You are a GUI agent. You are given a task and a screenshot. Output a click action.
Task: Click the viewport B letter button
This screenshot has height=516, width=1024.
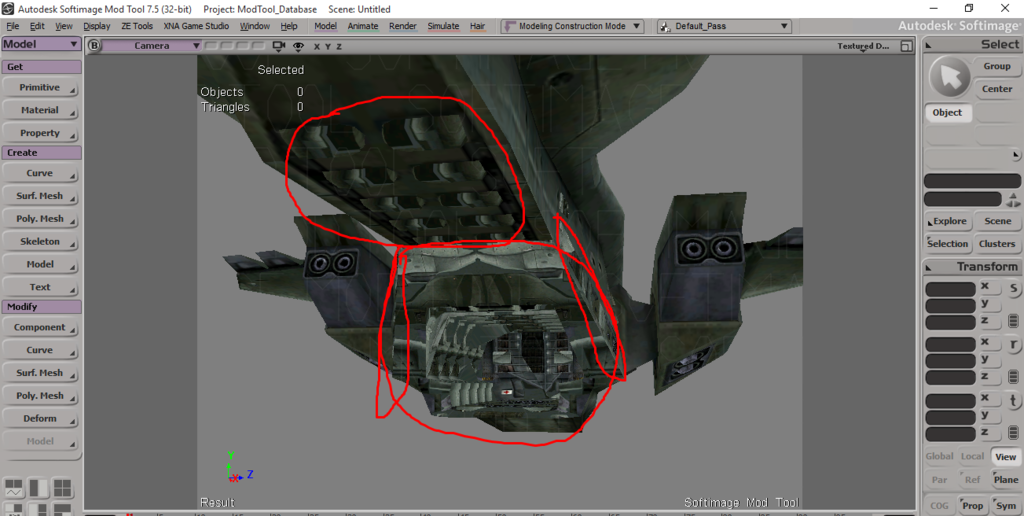coord(94,46)
